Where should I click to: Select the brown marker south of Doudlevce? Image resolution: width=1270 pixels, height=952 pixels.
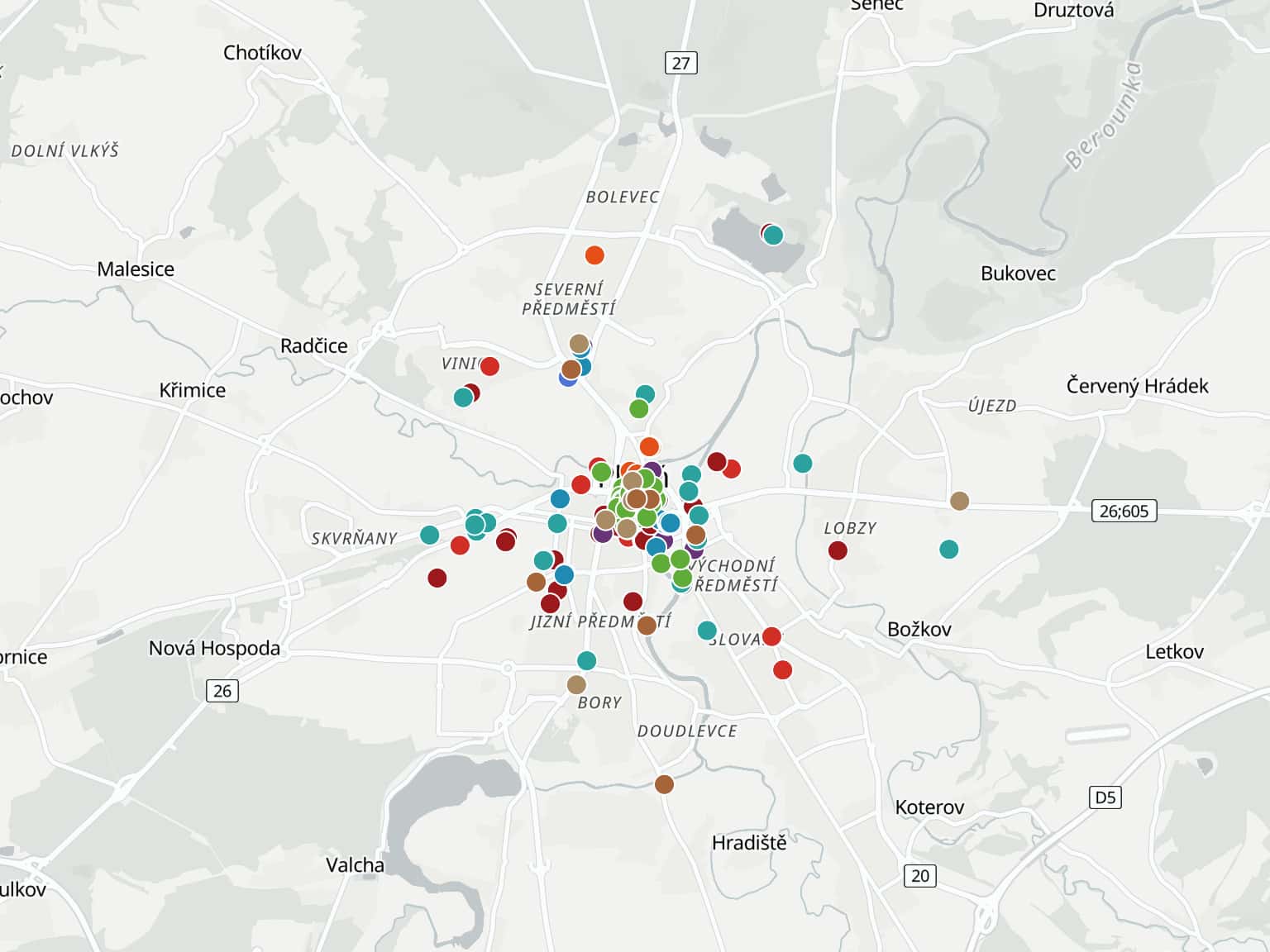664,784
